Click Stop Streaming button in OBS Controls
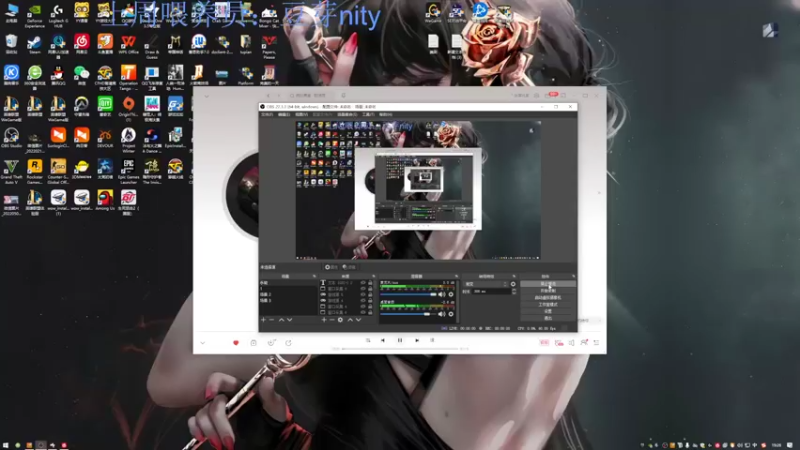The height and width of the screenshot is (450, 800). coord(548,284)
